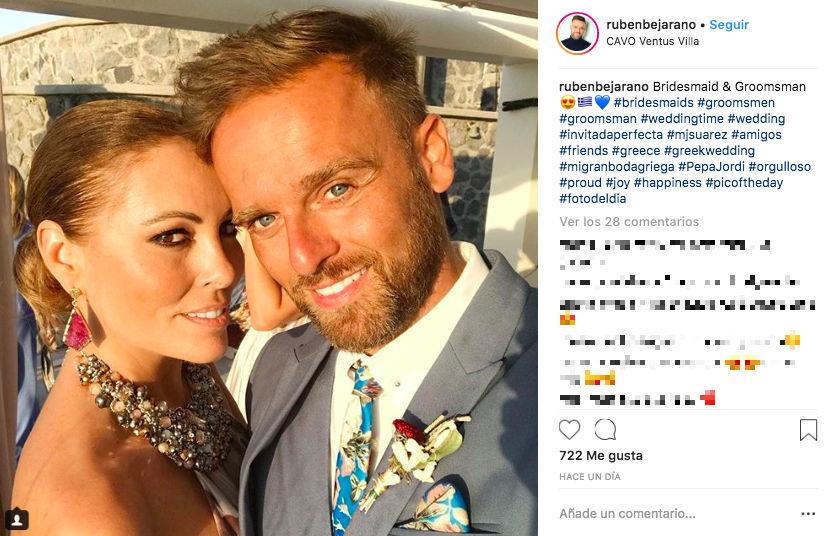Open the CAVO Ventus Villa location
The width and height of the screenshot is (837, 536).
pos(652,41)
